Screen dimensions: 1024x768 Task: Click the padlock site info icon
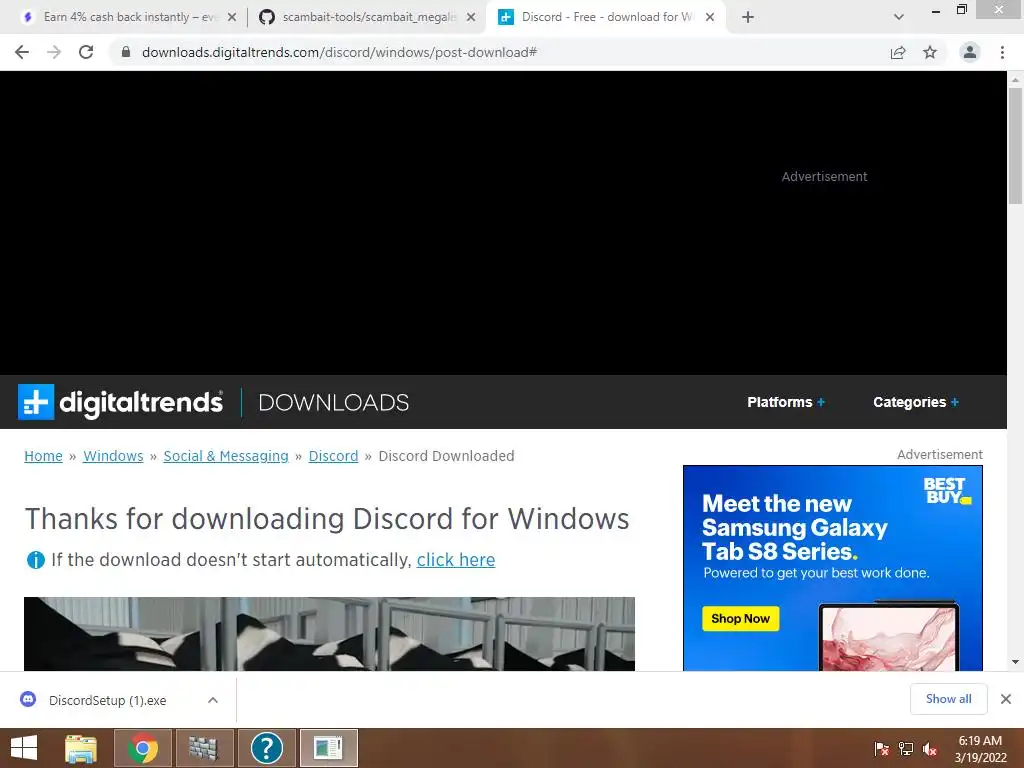coord(126,52)
